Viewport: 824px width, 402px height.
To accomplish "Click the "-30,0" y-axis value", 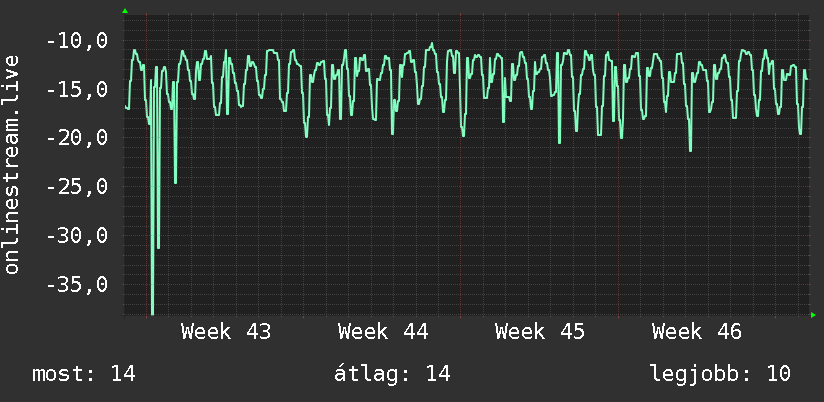I will tap(77, 236).
